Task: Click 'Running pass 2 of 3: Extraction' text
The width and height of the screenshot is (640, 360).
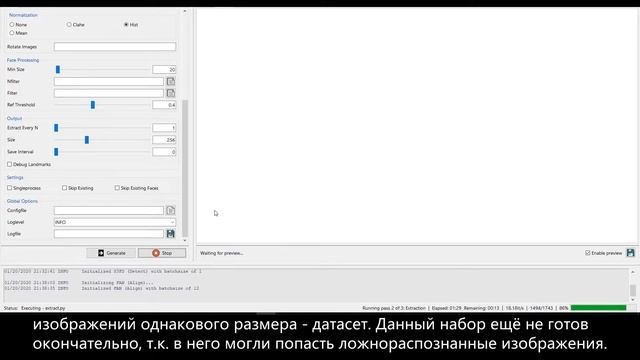Action: (x=394, y=308)
